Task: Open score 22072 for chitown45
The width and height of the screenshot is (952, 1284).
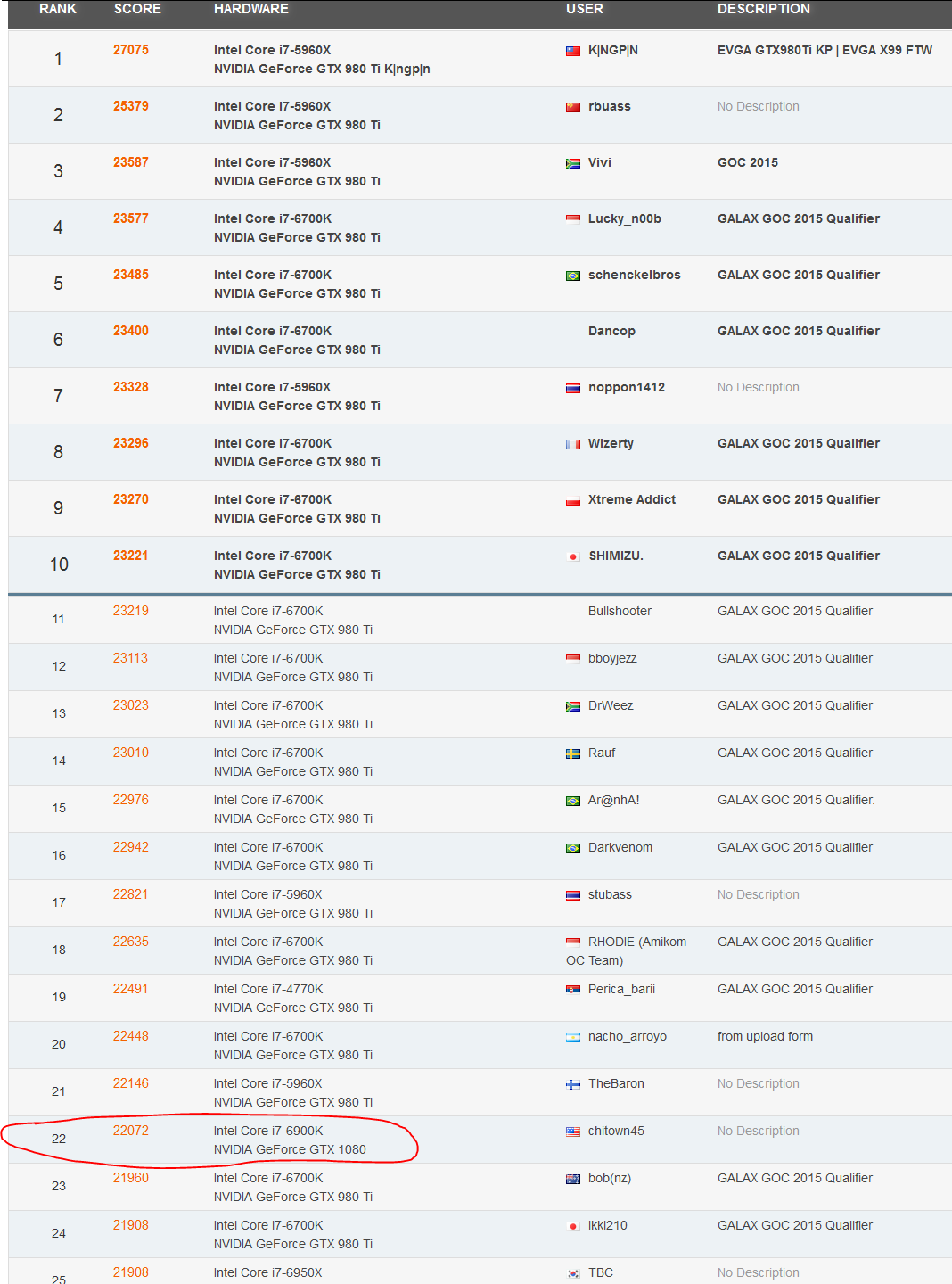Action: 131,1131
